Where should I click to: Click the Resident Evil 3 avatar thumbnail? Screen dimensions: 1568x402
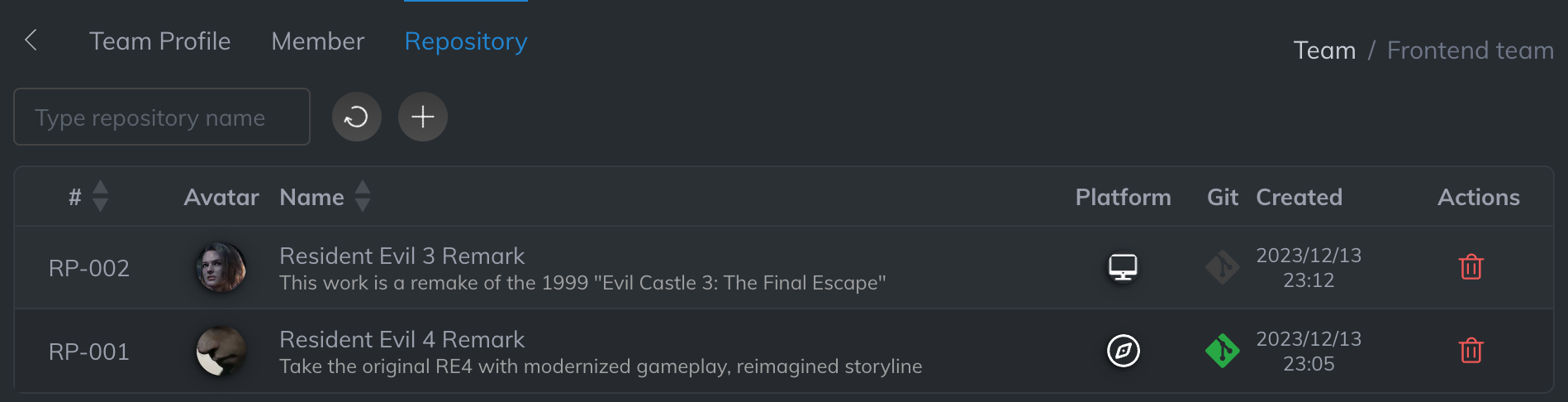pyautogui.click(x=221, y=267)
